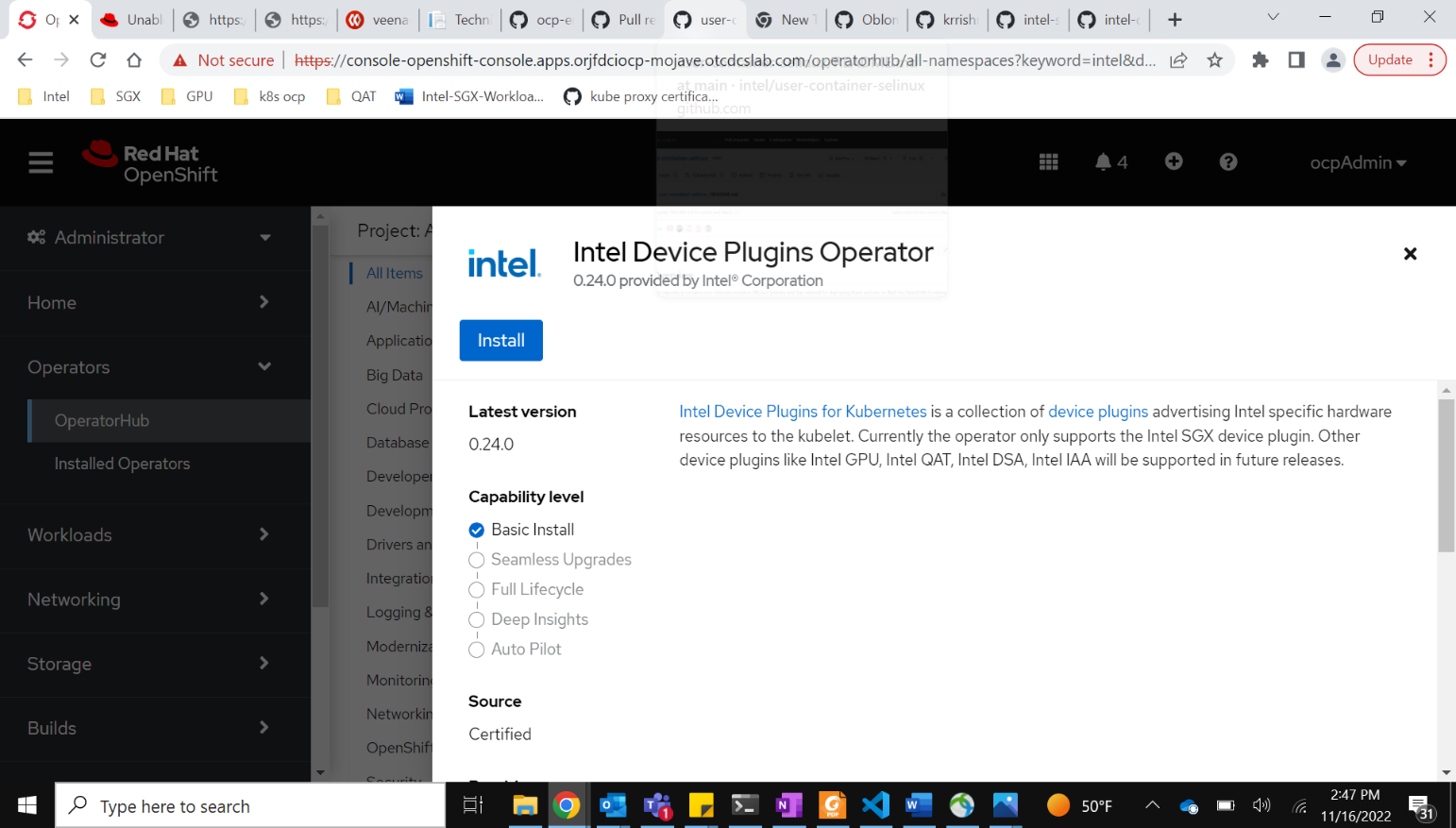Select the Seamless Upgrades capability radio
1456x828 pixels.
(x=477, y=560)
